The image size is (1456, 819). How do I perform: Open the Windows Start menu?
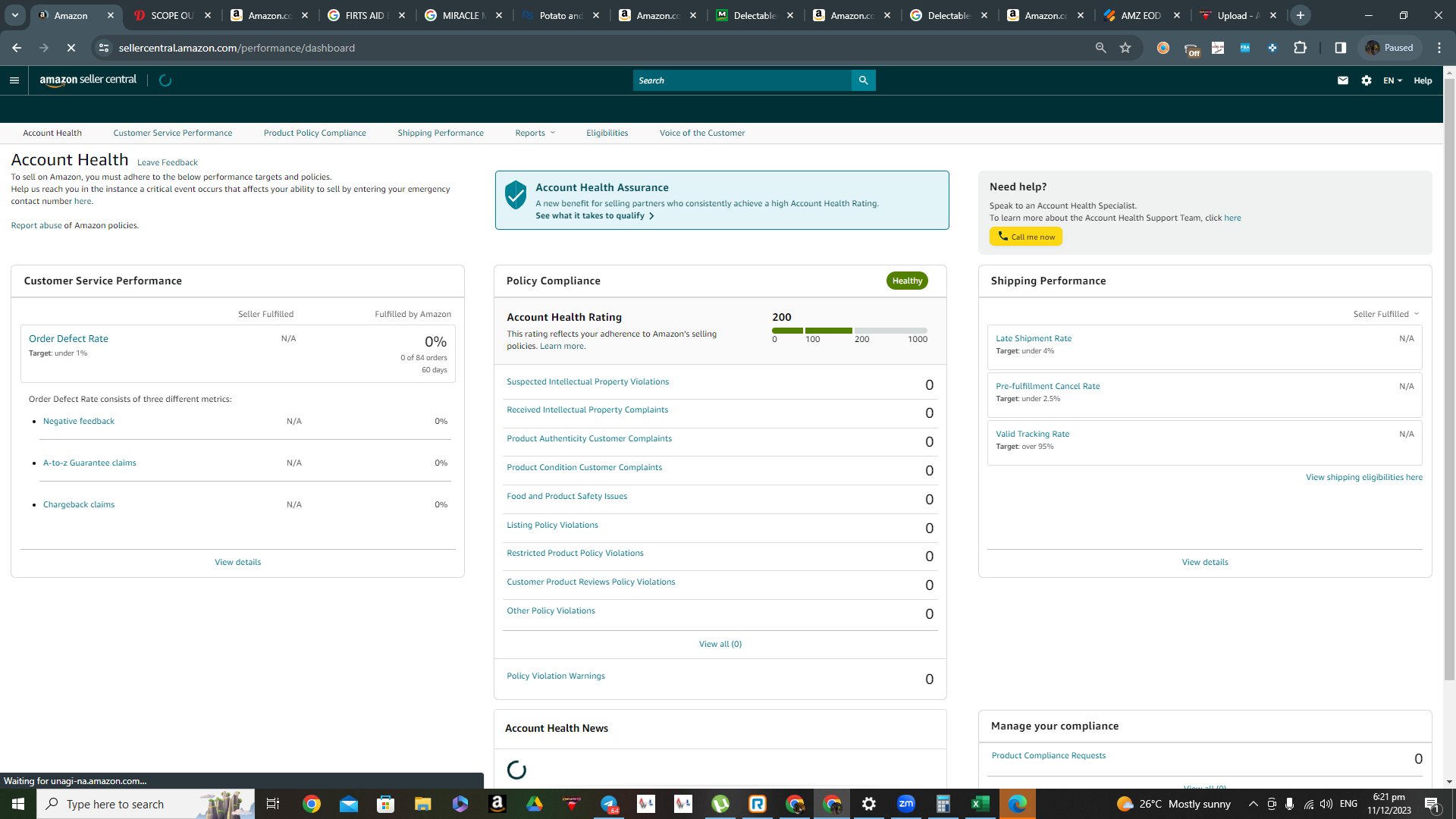tap(18, 804)
